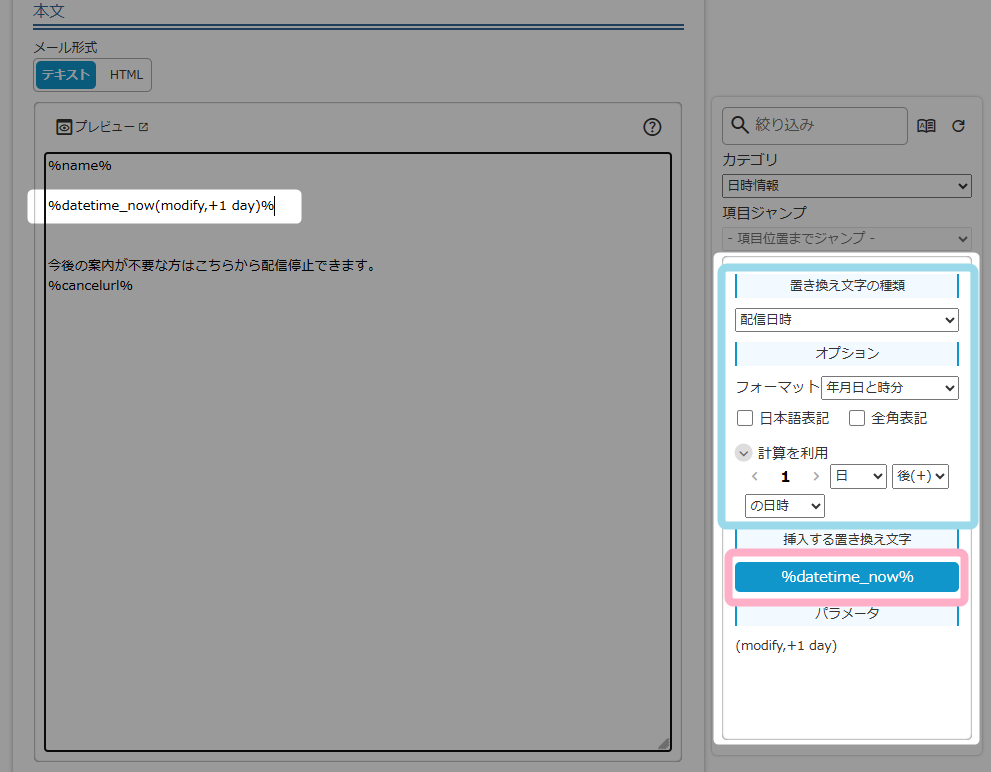Viewport: 991px width, 772px height.
Task: Click the refresh icon next to search
Action: tap(958, 126)
